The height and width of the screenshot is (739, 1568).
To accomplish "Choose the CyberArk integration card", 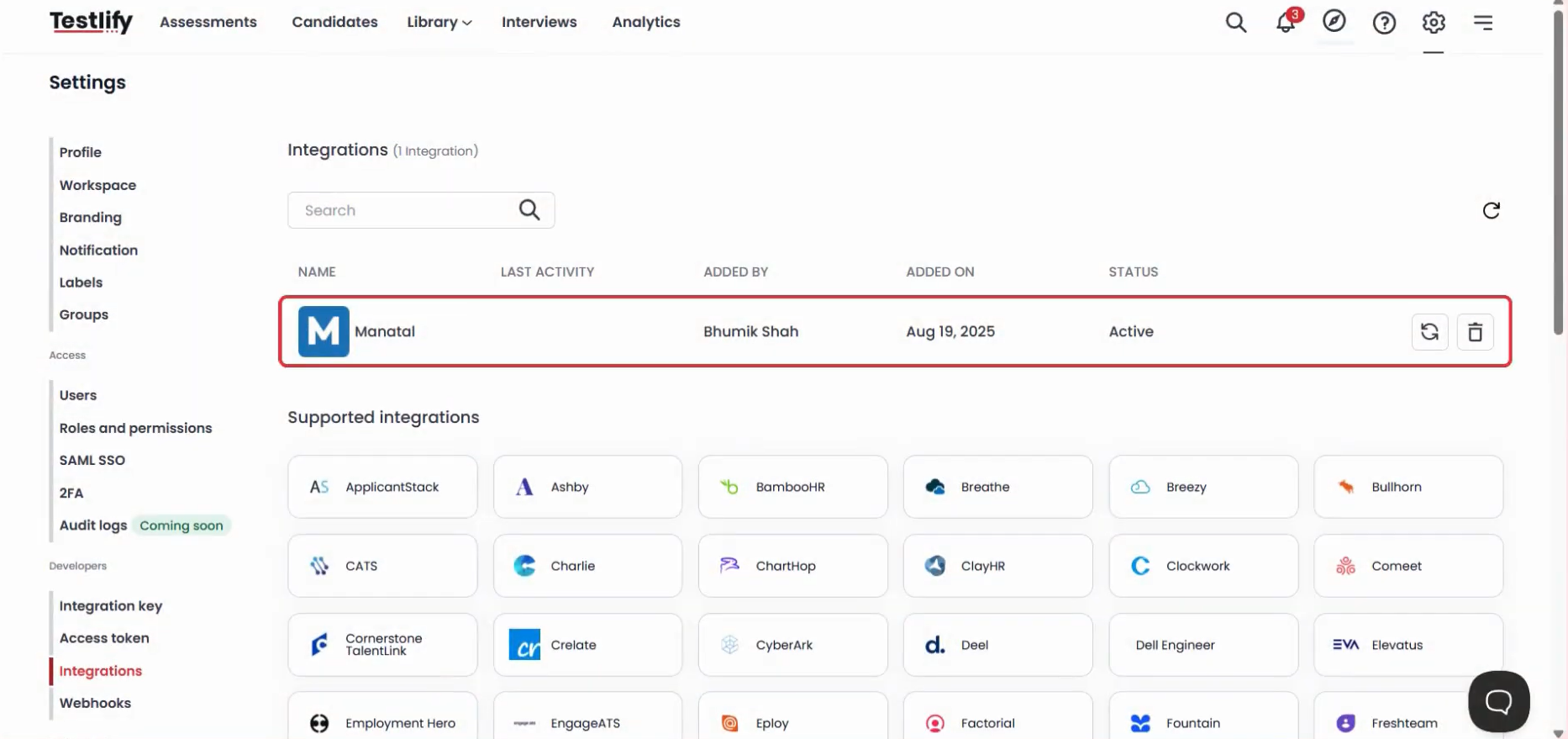I will [792, 645].
